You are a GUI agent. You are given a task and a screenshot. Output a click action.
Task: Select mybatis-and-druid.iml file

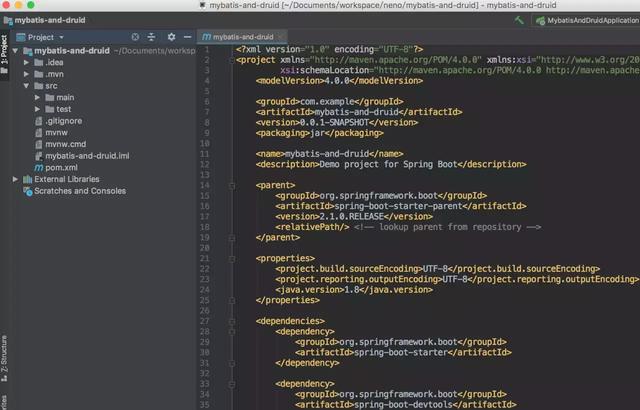87,156
